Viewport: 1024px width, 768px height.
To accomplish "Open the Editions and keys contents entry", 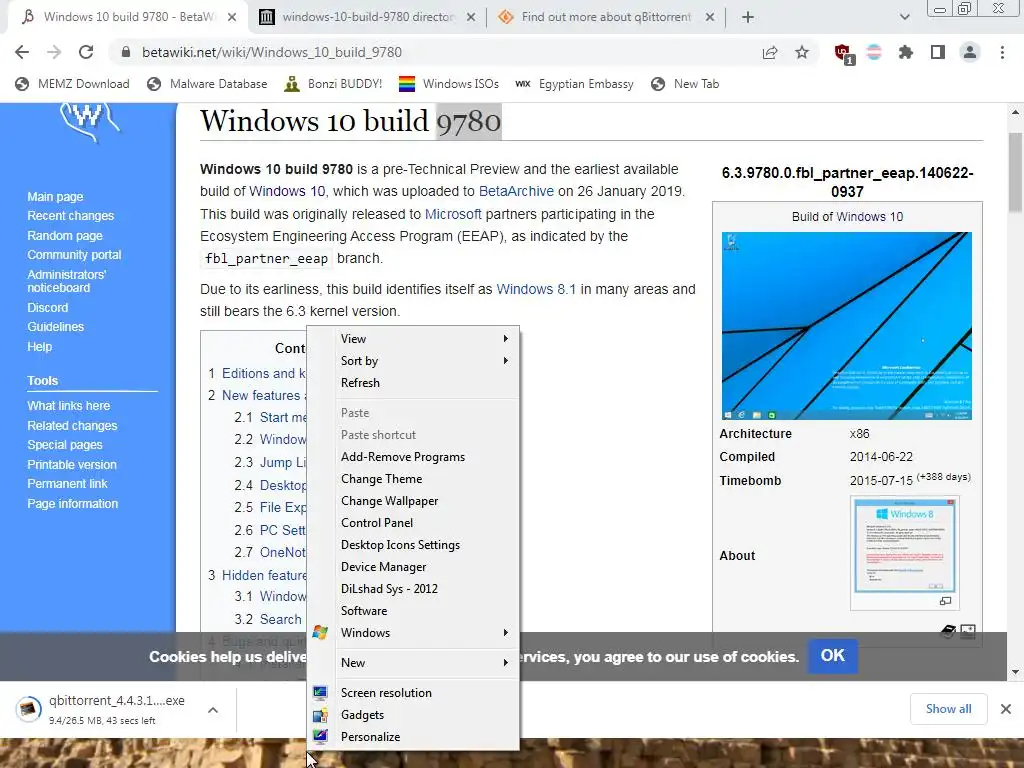I will click(263, 373).
